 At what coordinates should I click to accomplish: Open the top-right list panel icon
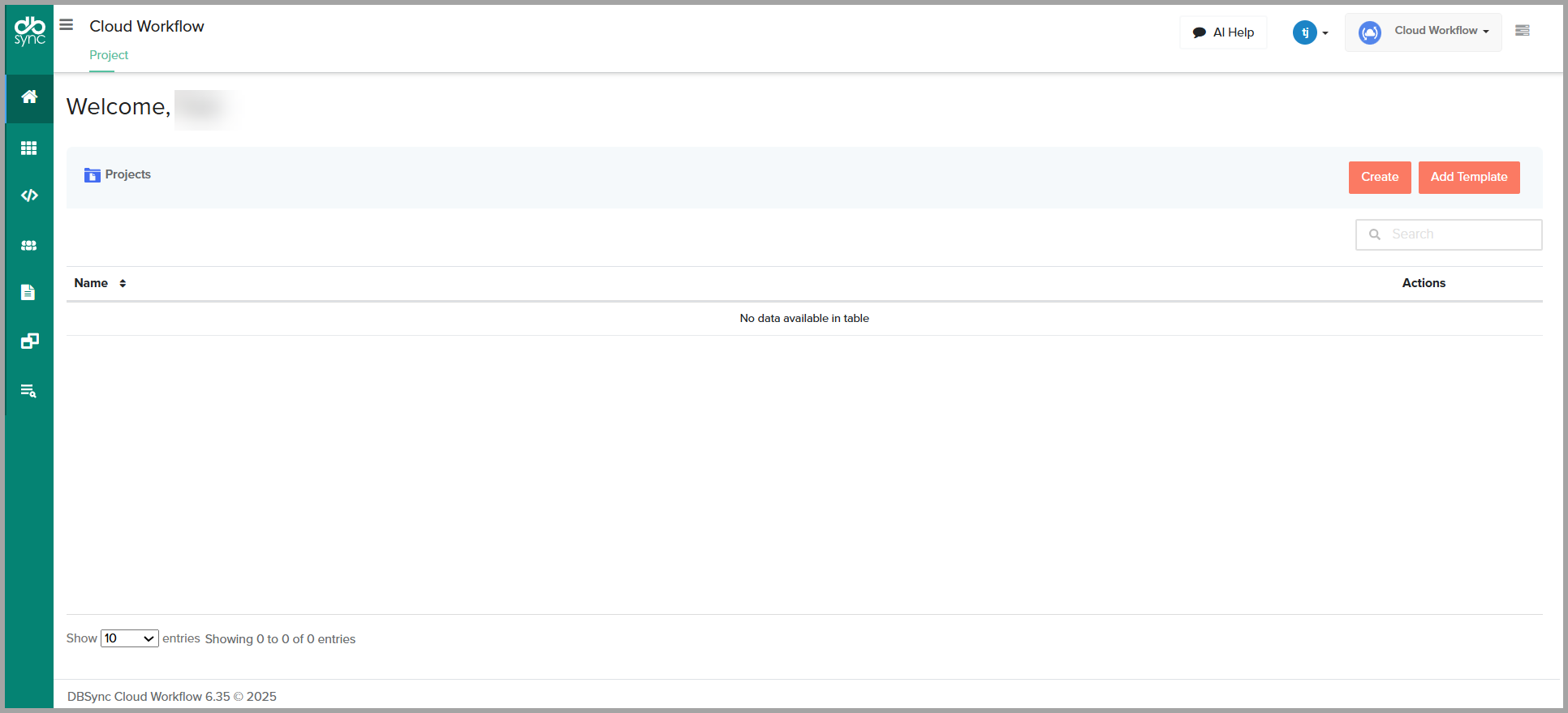point(1523,31)
